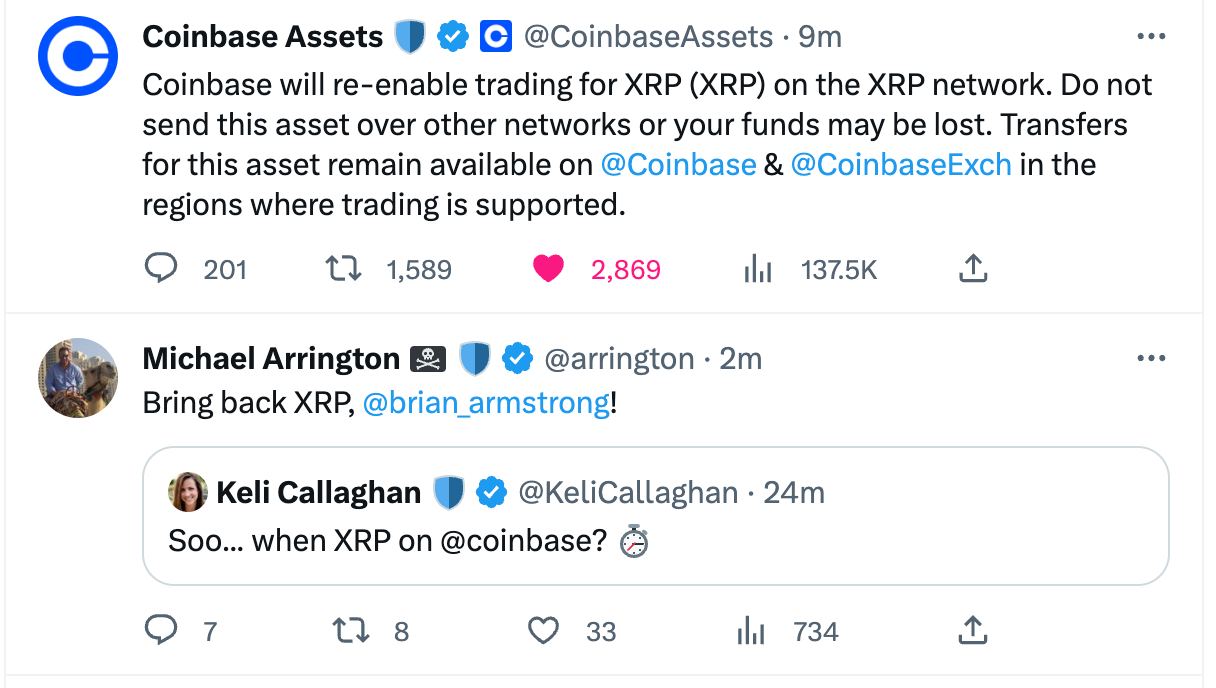Click the Coinbase Assets display name
1216x688 pixels.
tap(262, 37)
